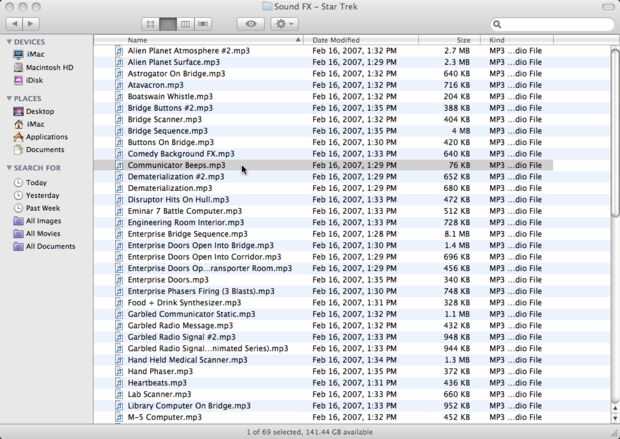
Task: Switch to Cover Flow view
Action: coord(203,24)
